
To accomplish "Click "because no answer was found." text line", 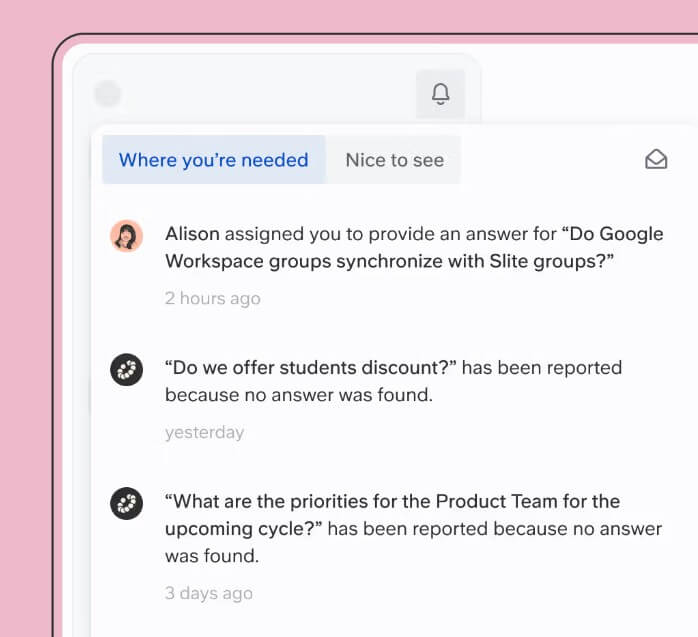I will 299,395.
